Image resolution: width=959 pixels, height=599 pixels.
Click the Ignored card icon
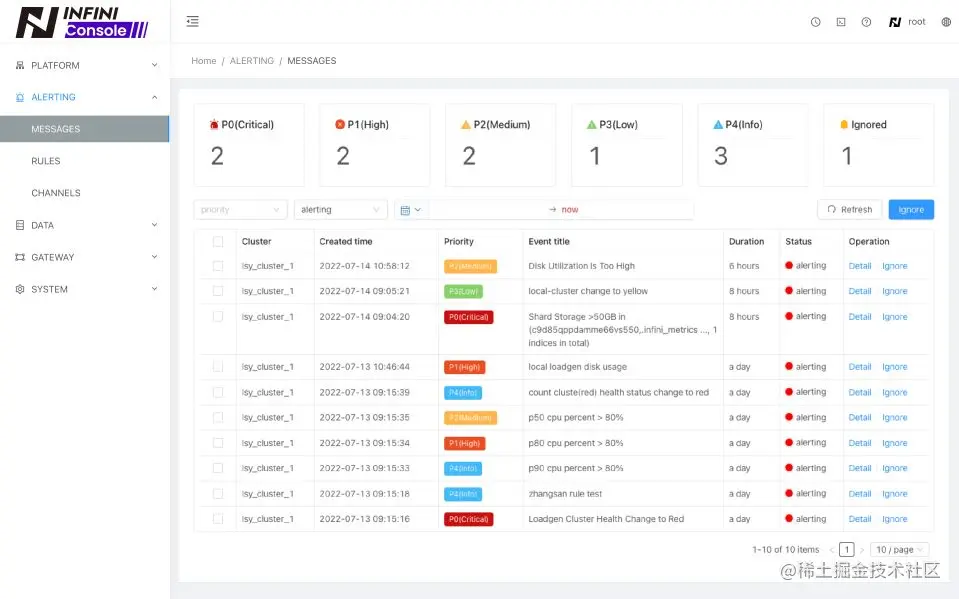point(844,124)
